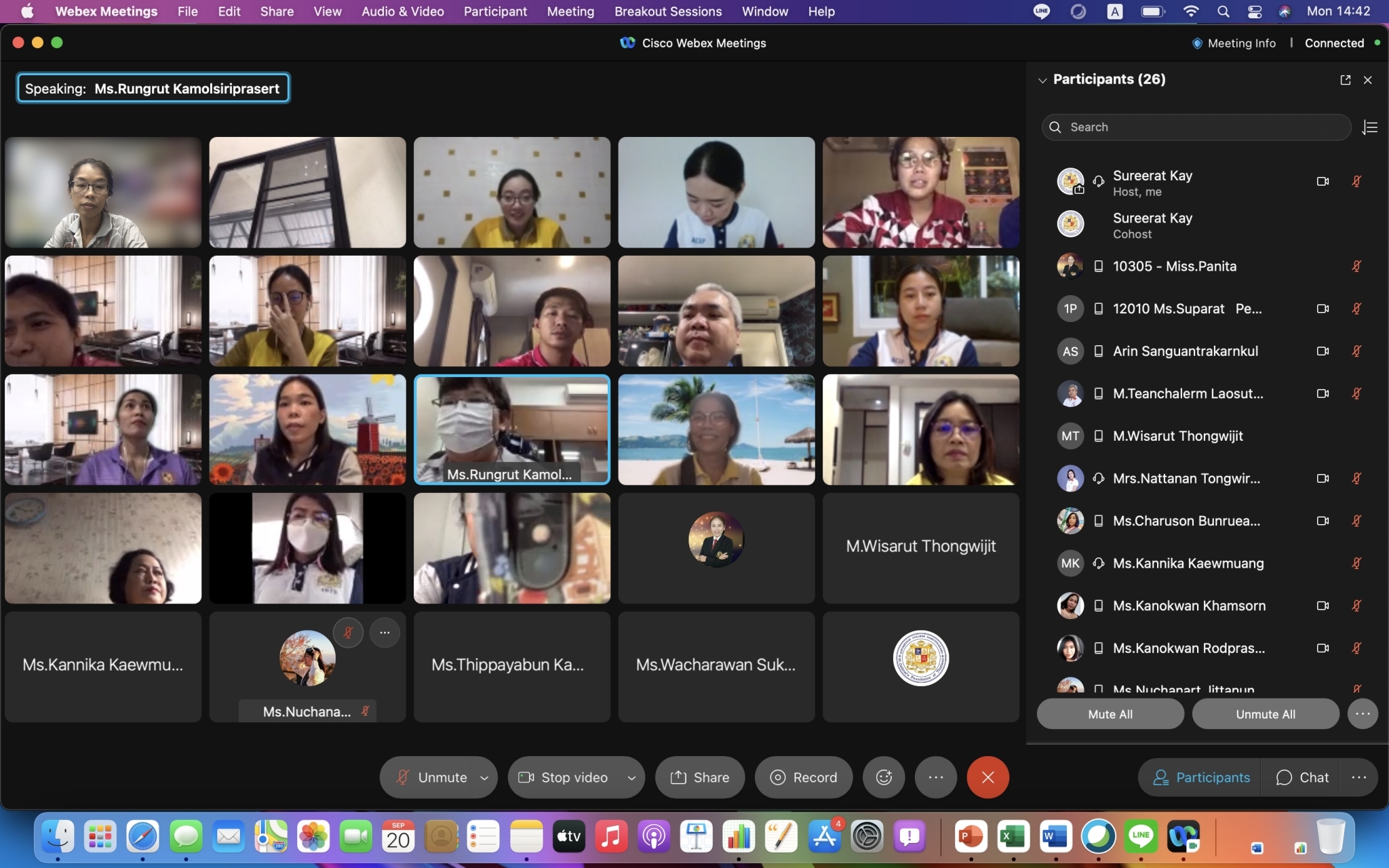Screen dimensions: 1389x868
Task: Click the video icon for M.Teanchalerm Laosut
Action: [1323, 393]
